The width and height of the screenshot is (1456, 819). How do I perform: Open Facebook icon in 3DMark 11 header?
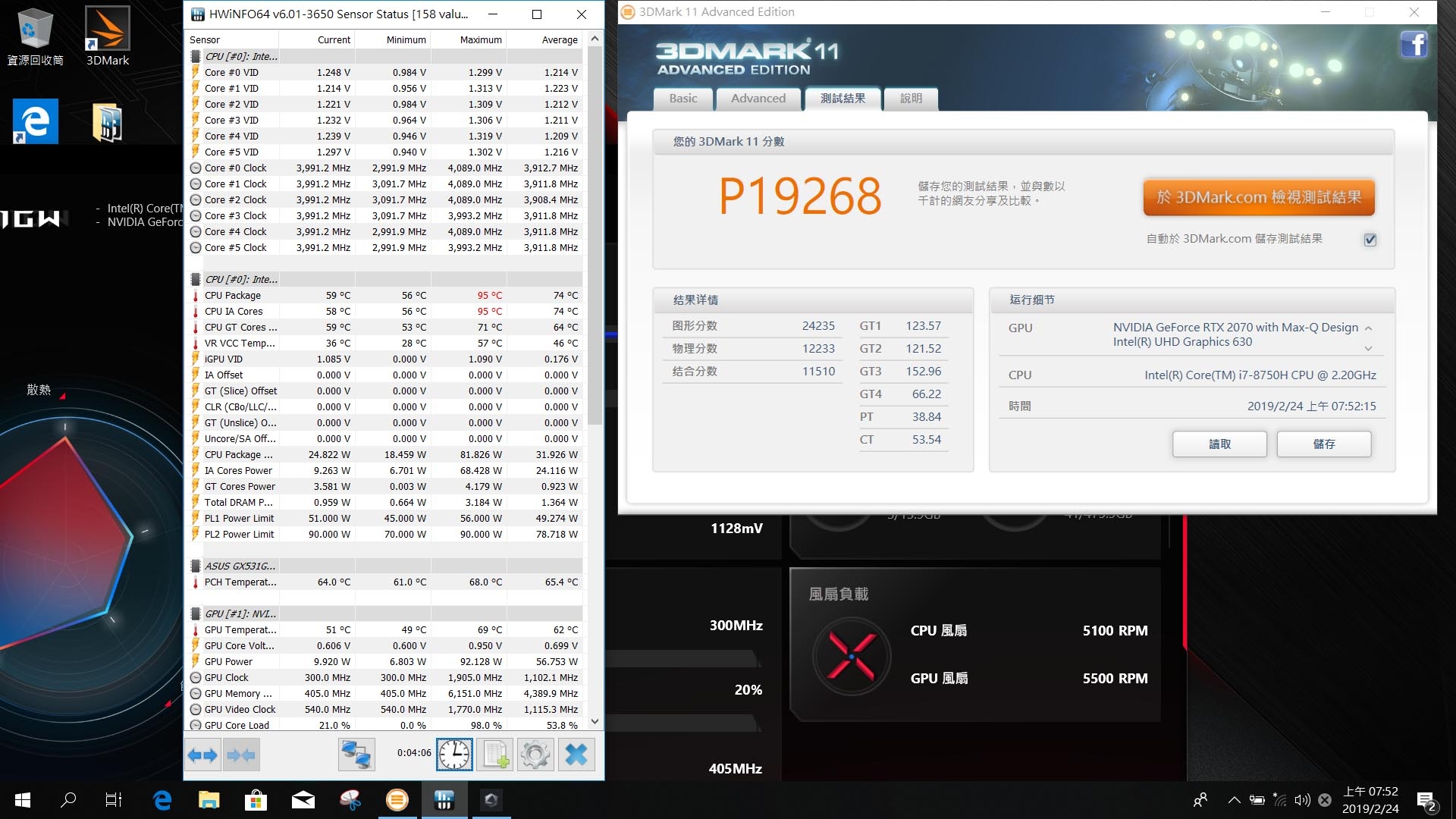pos(1414,45)
